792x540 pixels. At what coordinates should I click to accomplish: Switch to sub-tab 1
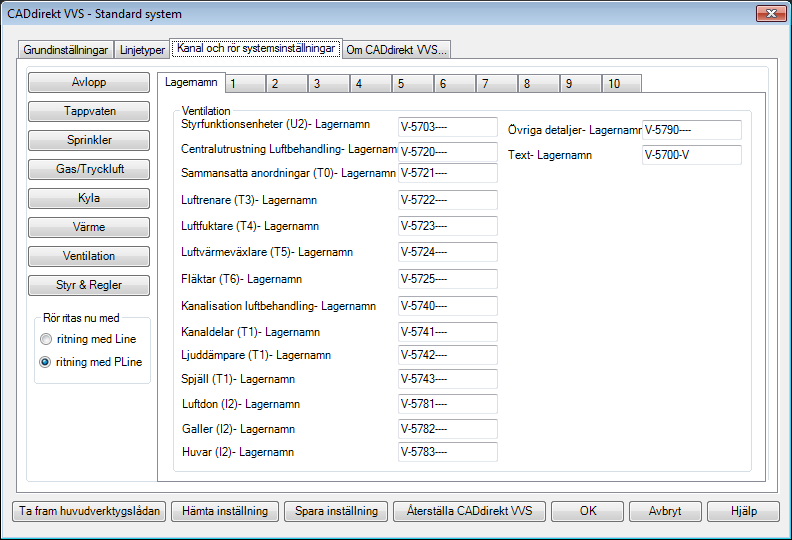click(245, 84)
